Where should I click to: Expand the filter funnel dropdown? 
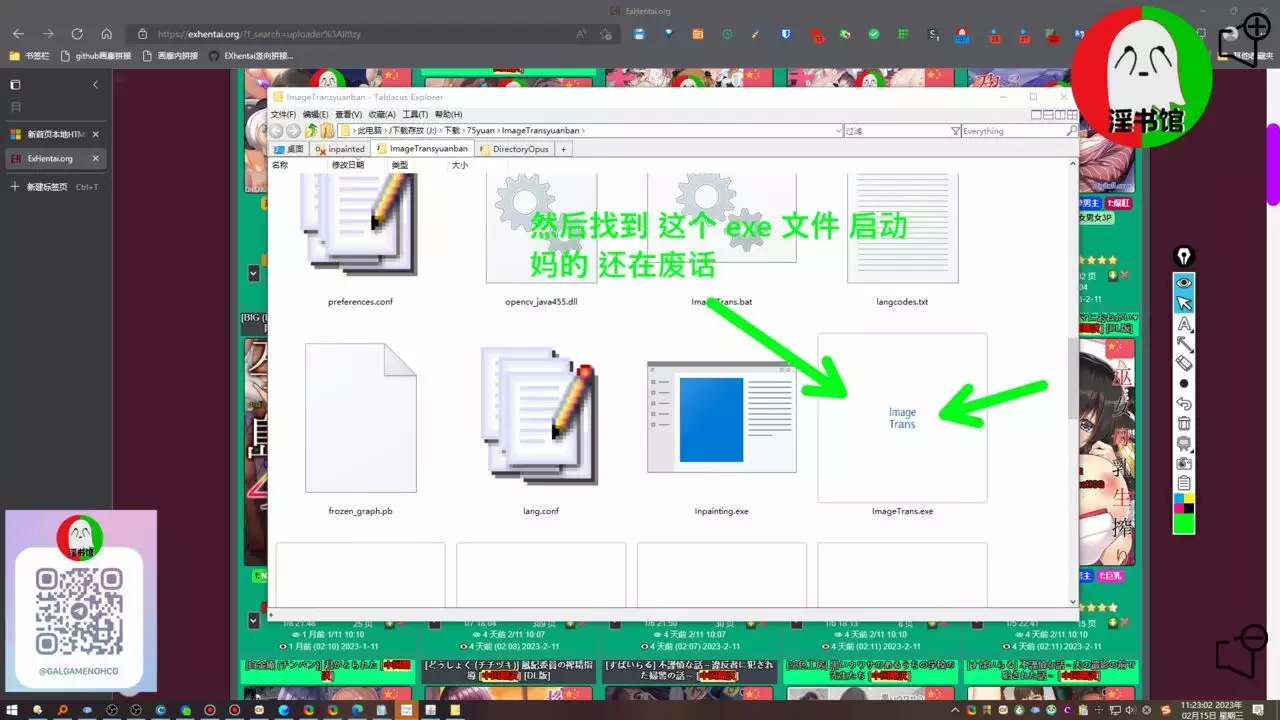pos(955,131)
